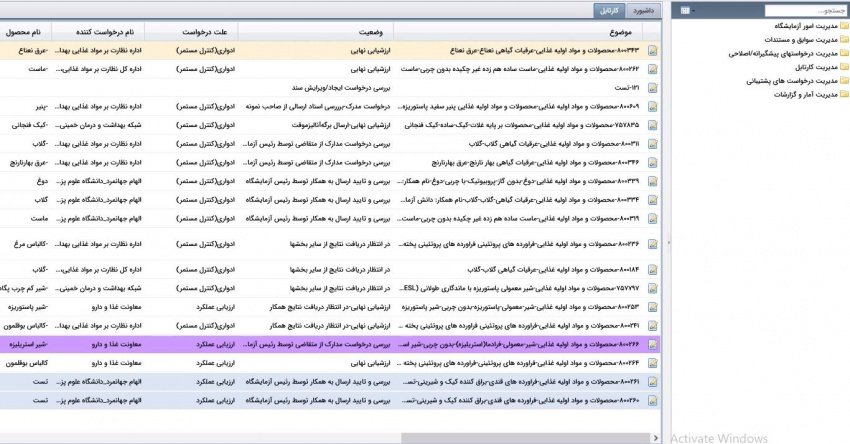Open edit icon for request 800346
The image size is (850, 444).
[x=653, y=163]
